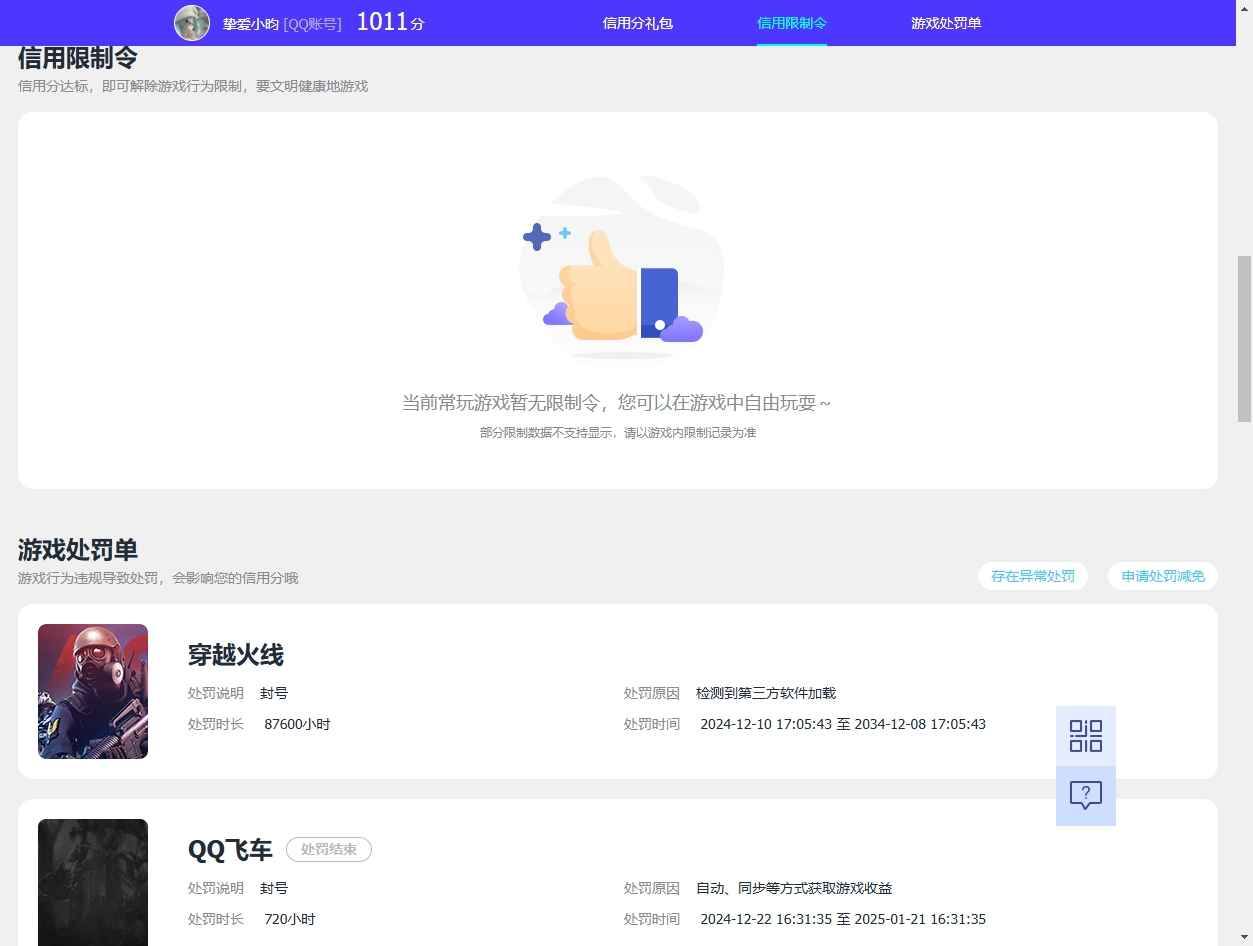
Task: Click the question mark inside the chat bubble
Action: (1085, 795)
